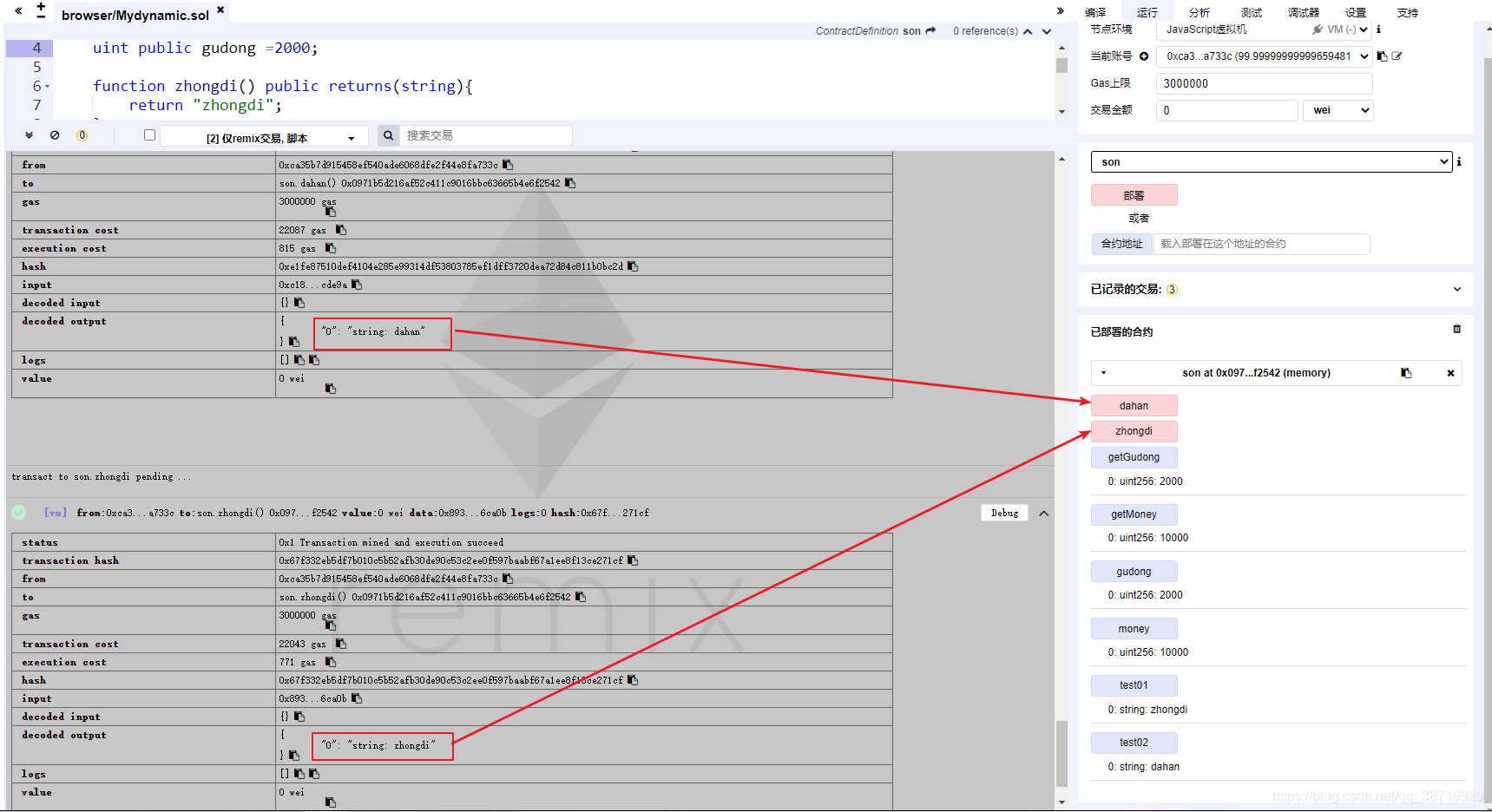Image resolution: width=1492 pixels, height=812 pixels.
Task: Collapse the zhongdi transaction details
Action: click(1044, 514)
